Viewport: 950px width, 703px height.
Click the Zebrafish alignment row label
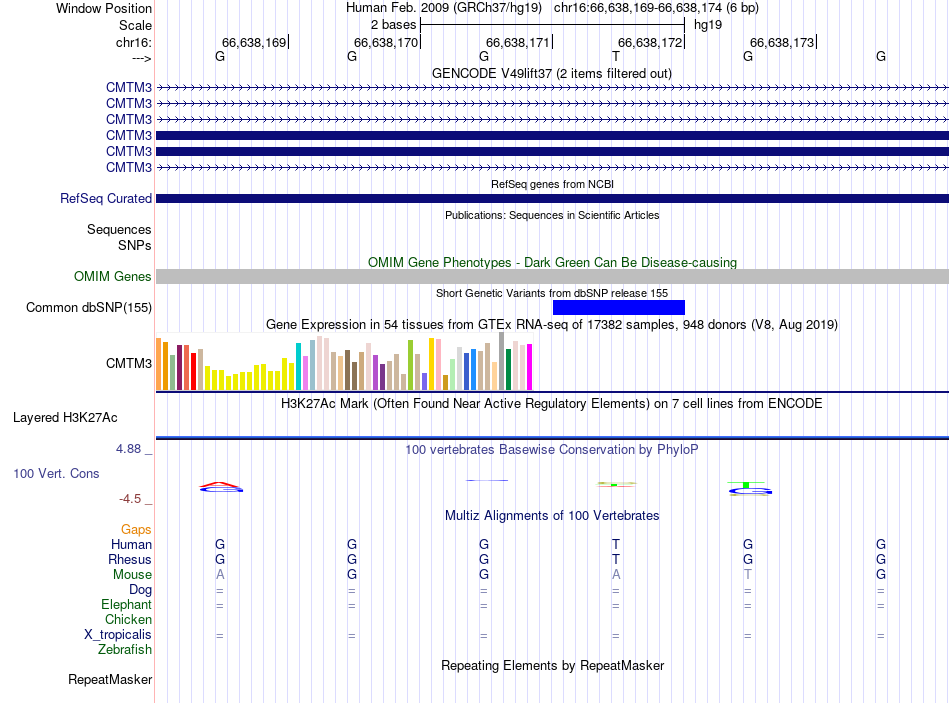point(125,649)
